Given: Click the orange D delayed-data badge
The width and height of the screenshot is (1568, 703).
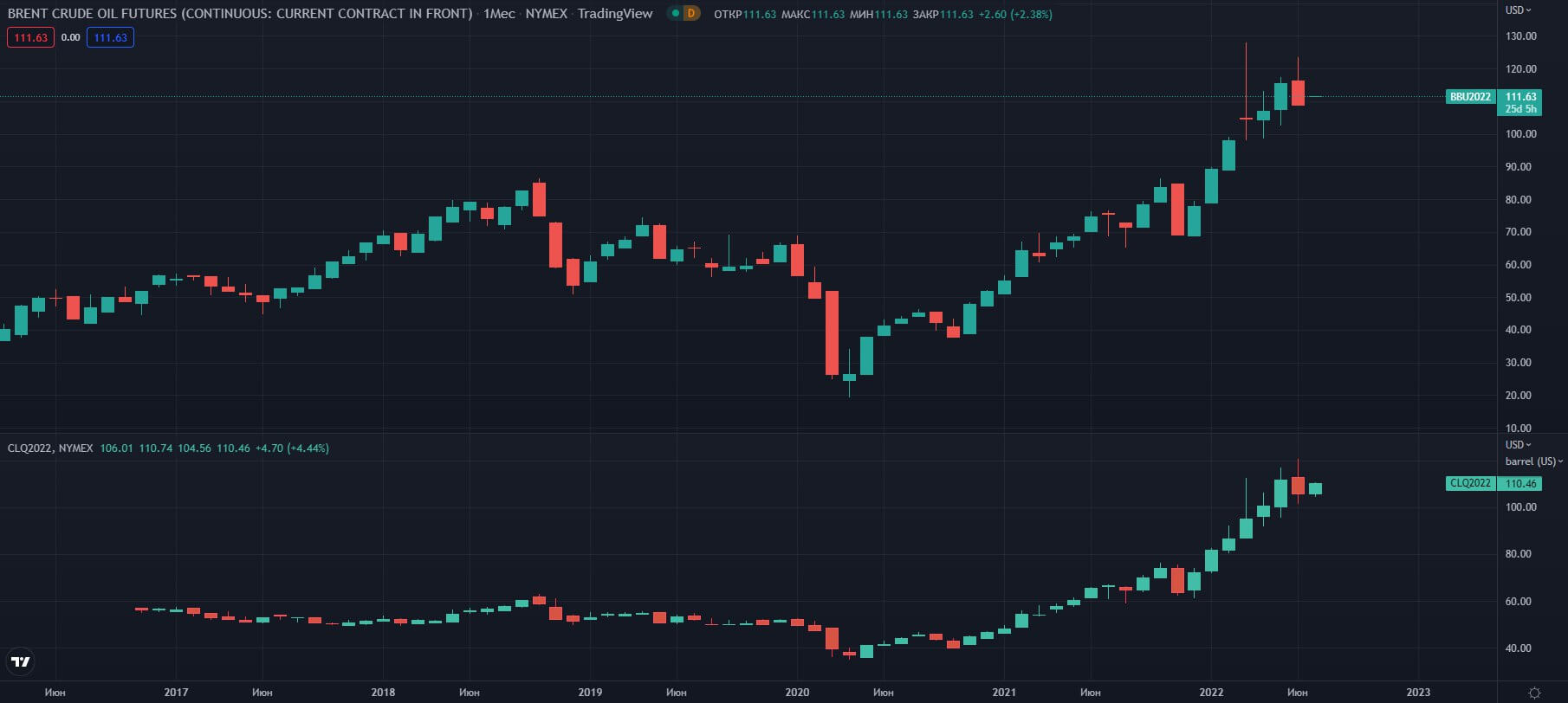Looking at the screenshot, I should [691, 14].
